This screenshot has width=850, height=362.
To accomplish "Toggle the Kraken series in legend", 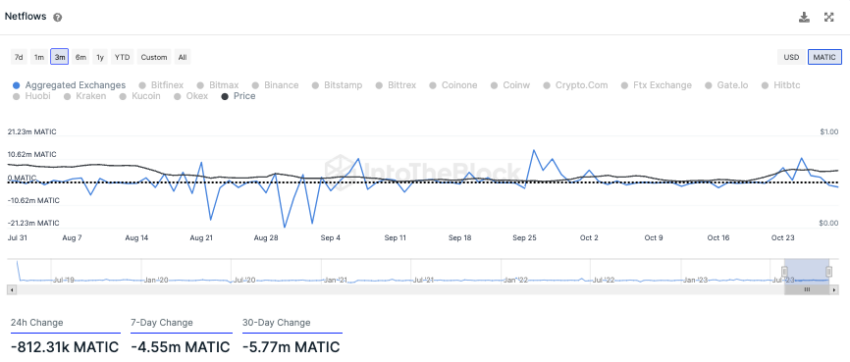I will 85,96.
